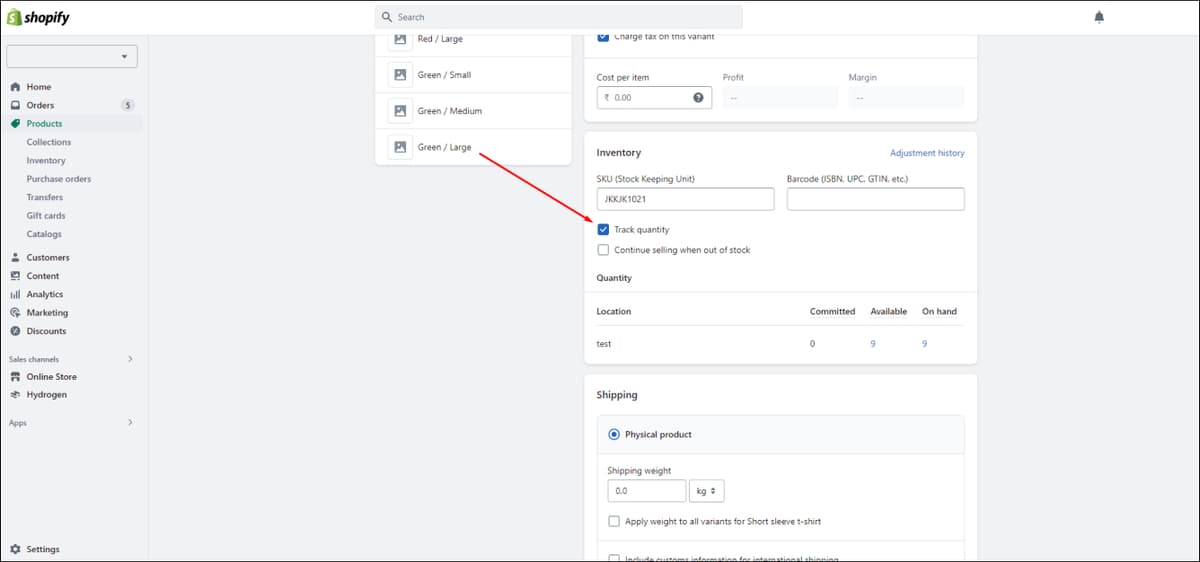Open Home in the sidebar
Viewport: 1200px width, 562px height.
(39, 87)
